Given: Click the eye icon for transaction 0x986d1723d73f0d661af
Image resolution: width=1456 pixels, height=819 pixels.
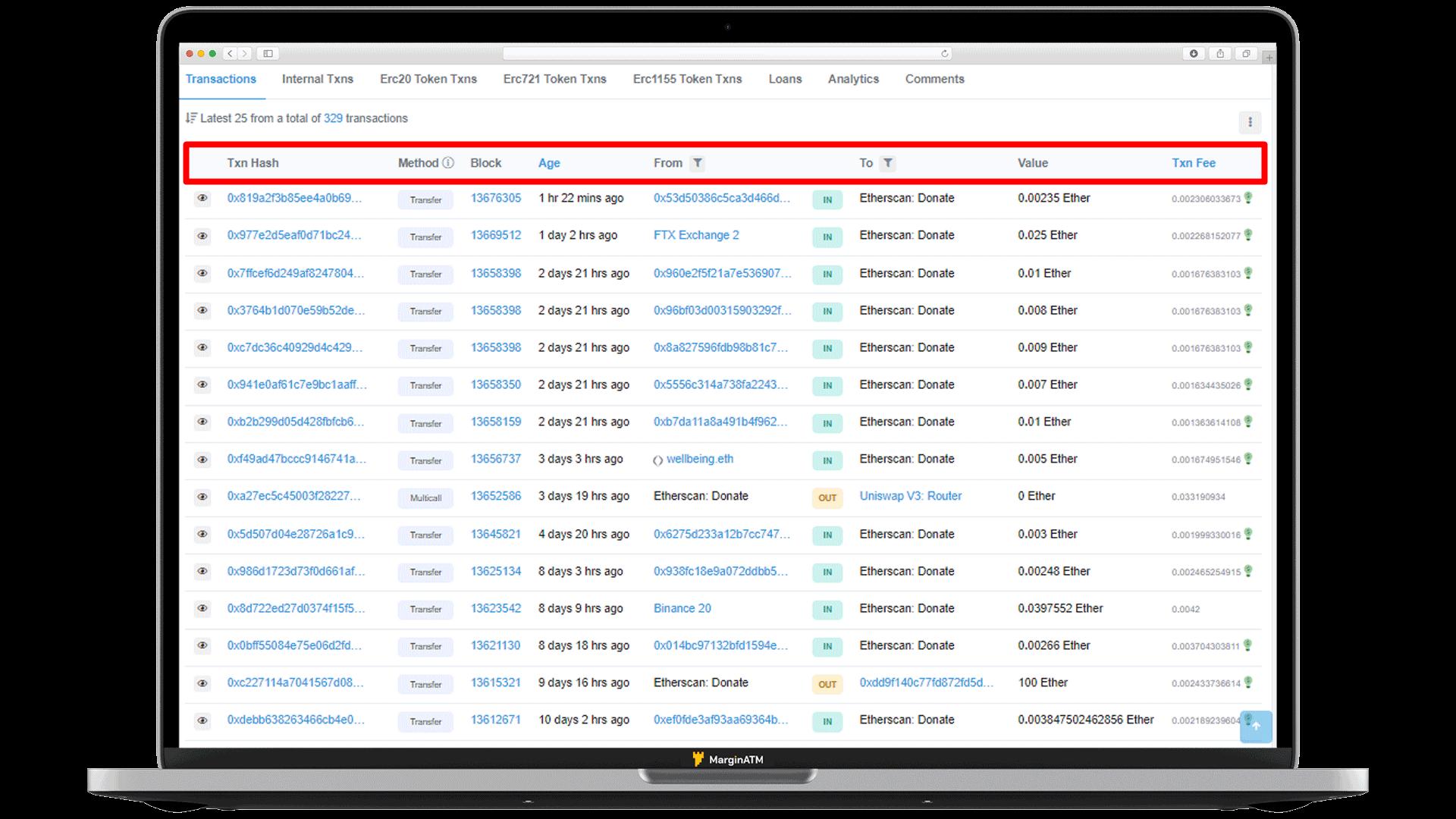Looking at the screenshot, I should tap(202, 571).
